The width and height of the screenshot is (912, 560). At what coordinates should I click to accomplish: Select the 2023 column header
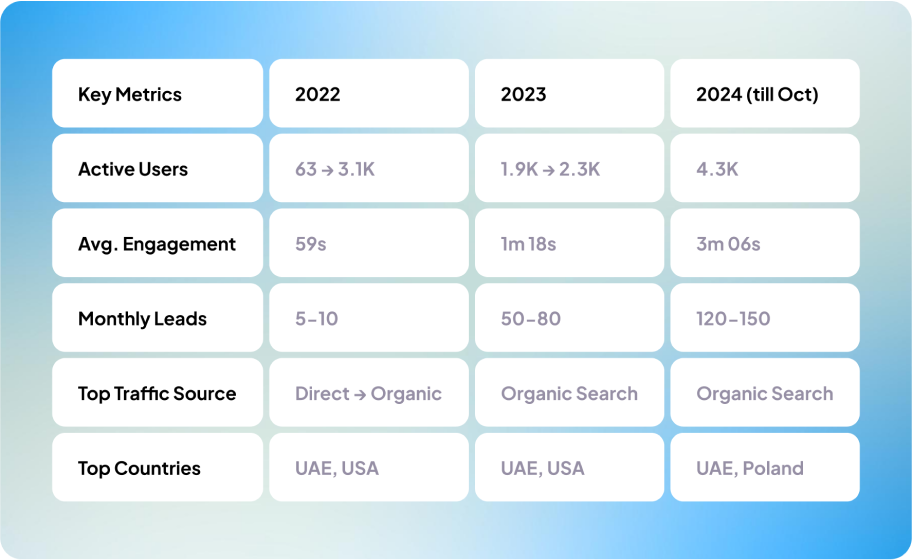pyautogui.click(x=568, y=94)
